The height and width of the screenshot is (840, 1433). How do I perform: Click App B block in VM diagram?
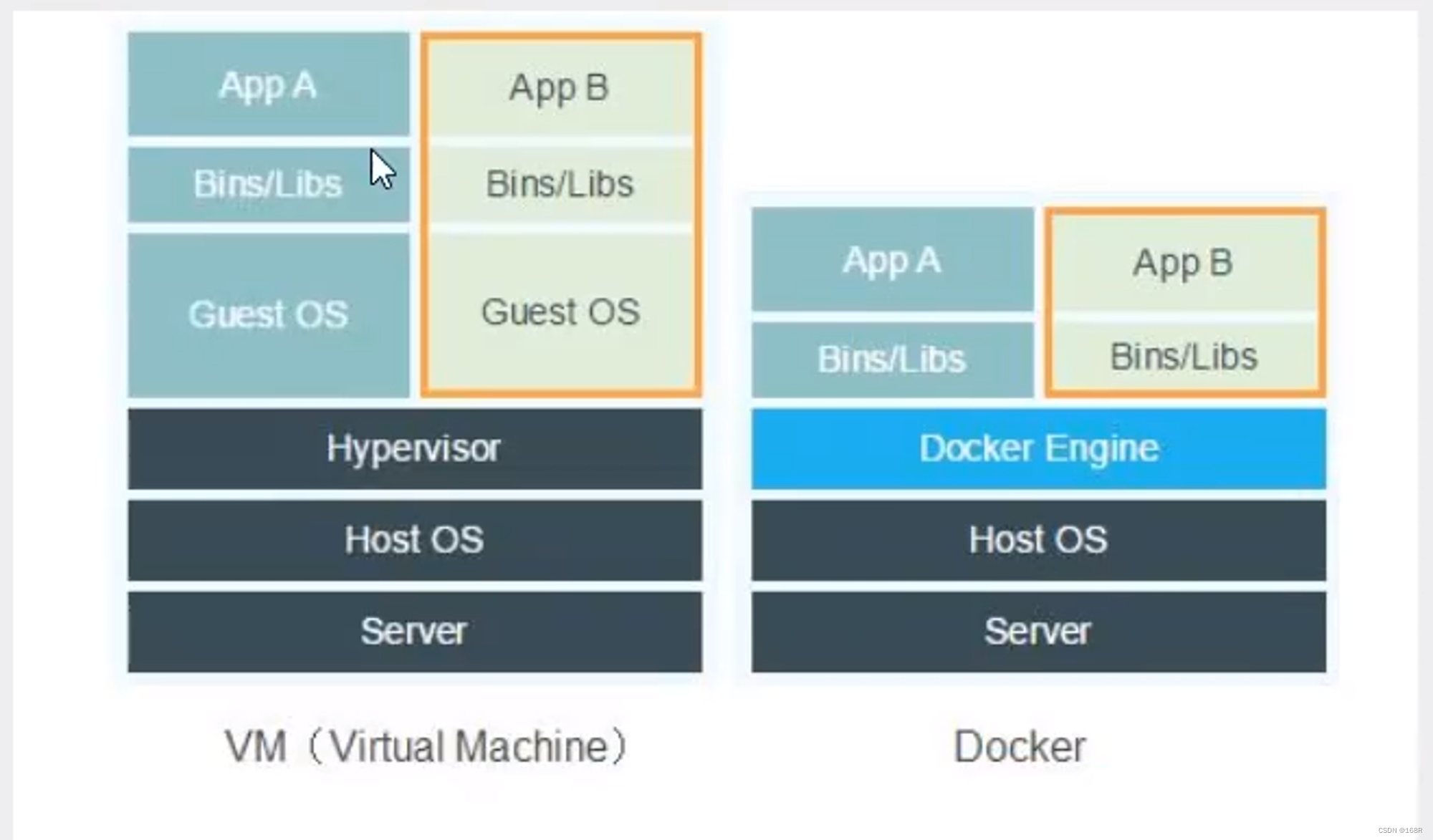point(560,87)
